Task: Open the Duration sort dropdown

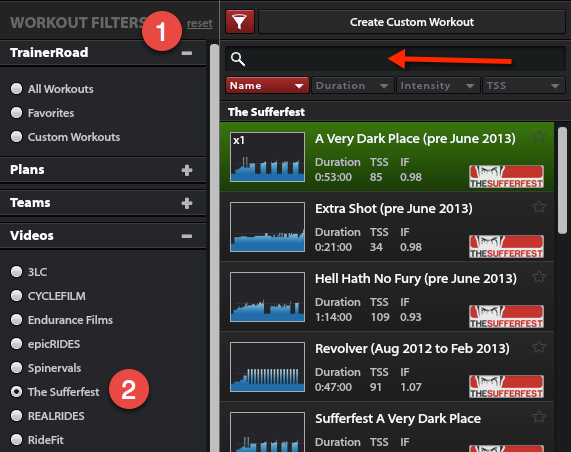Action: [x=353, y=86]
